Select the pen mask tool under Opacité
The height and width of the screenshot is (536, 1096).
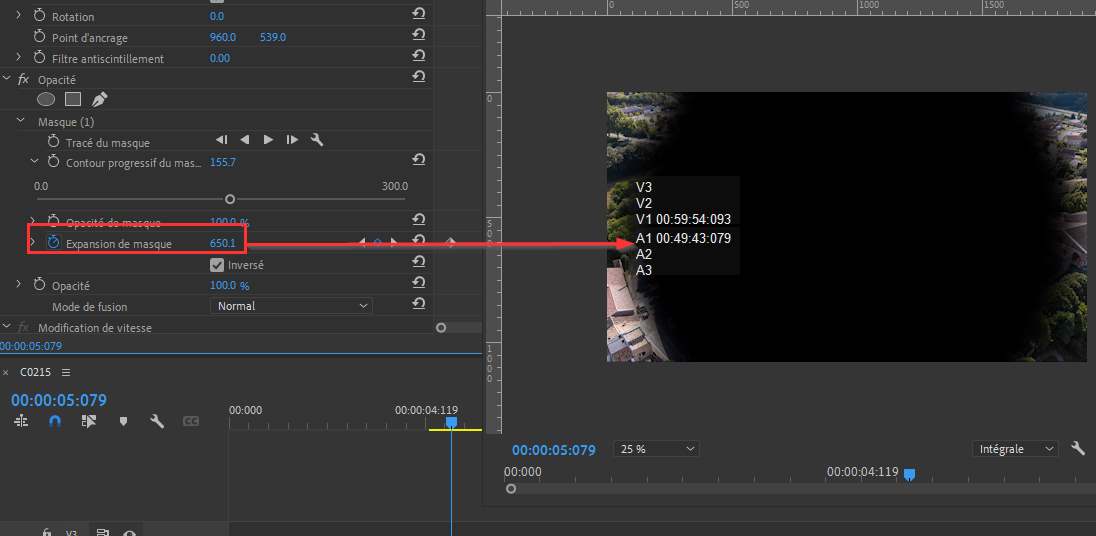100,99
